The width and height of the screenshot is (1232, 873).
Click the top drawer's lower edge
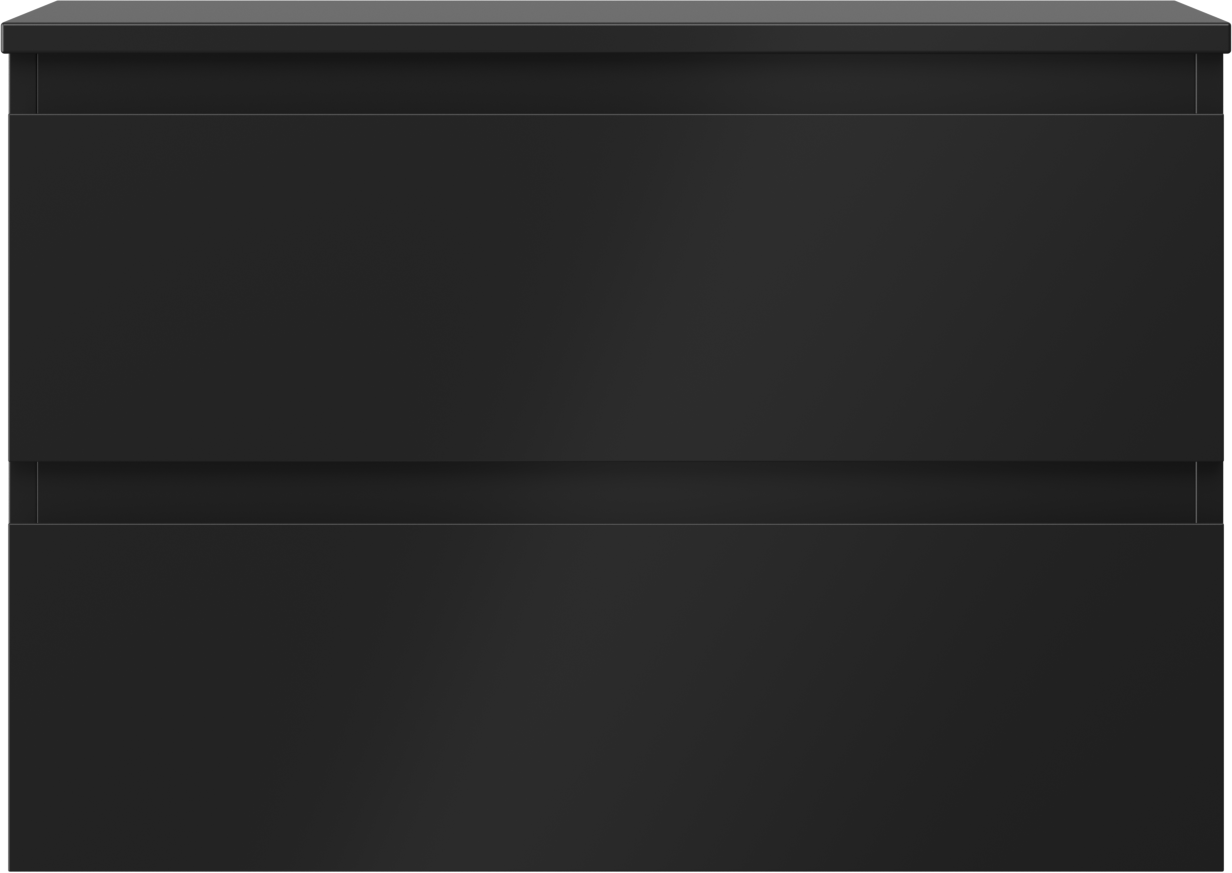[616, 461]
